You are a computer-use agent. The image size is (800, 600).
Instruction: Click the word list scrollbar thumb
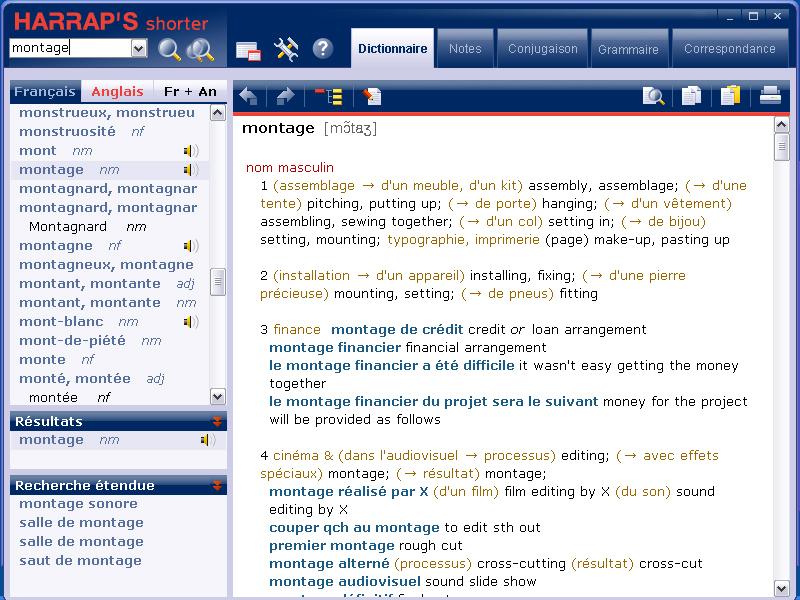218,282
